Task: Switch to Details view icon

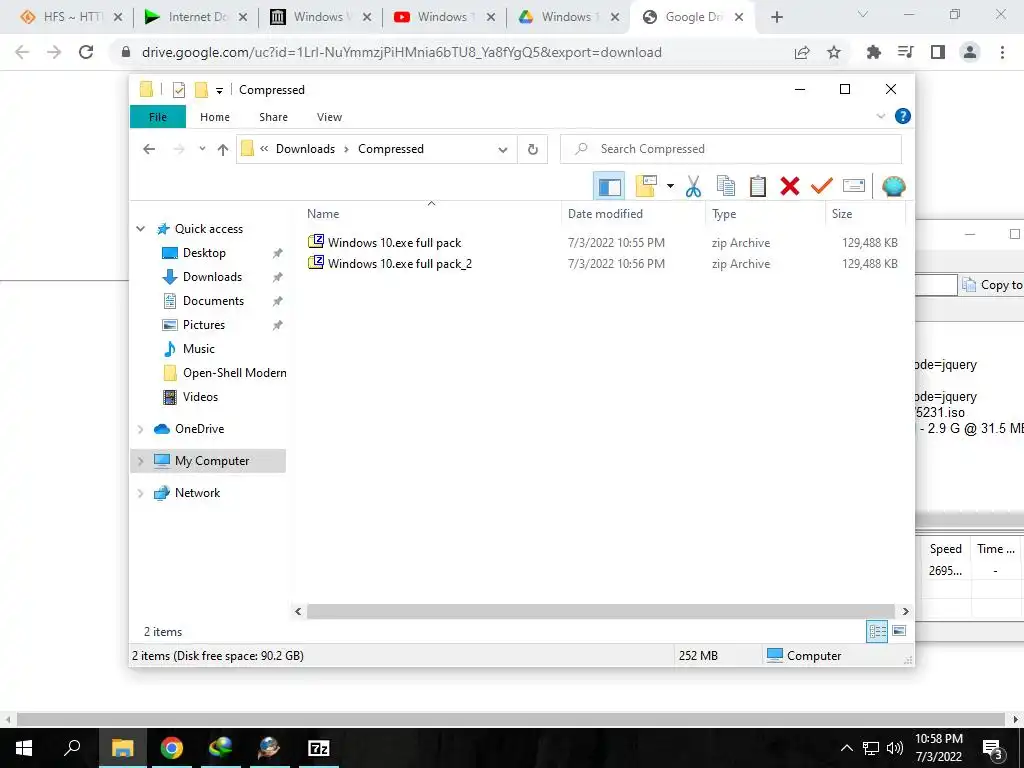Action: point(877,632)
